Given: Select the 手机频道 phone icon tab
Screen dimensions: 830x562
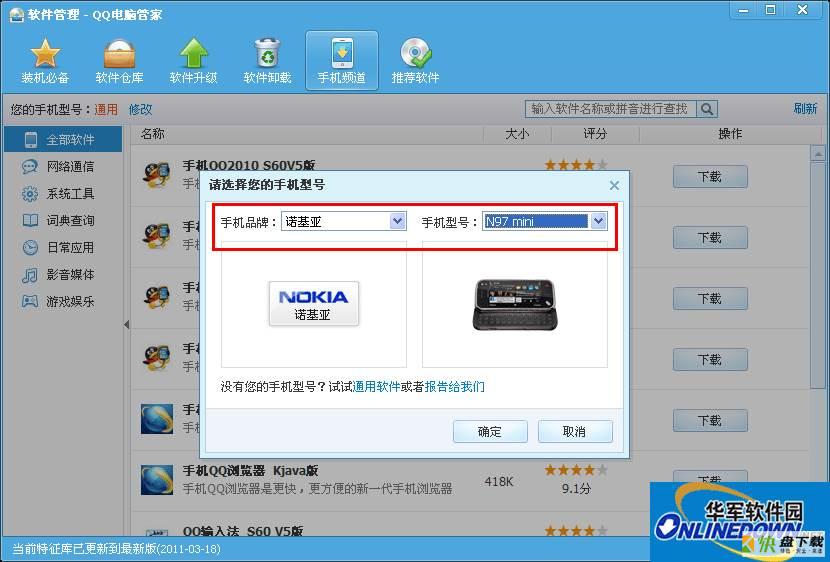Looking at the screenshot, I should pyautogui.click(x=341, y=61).
